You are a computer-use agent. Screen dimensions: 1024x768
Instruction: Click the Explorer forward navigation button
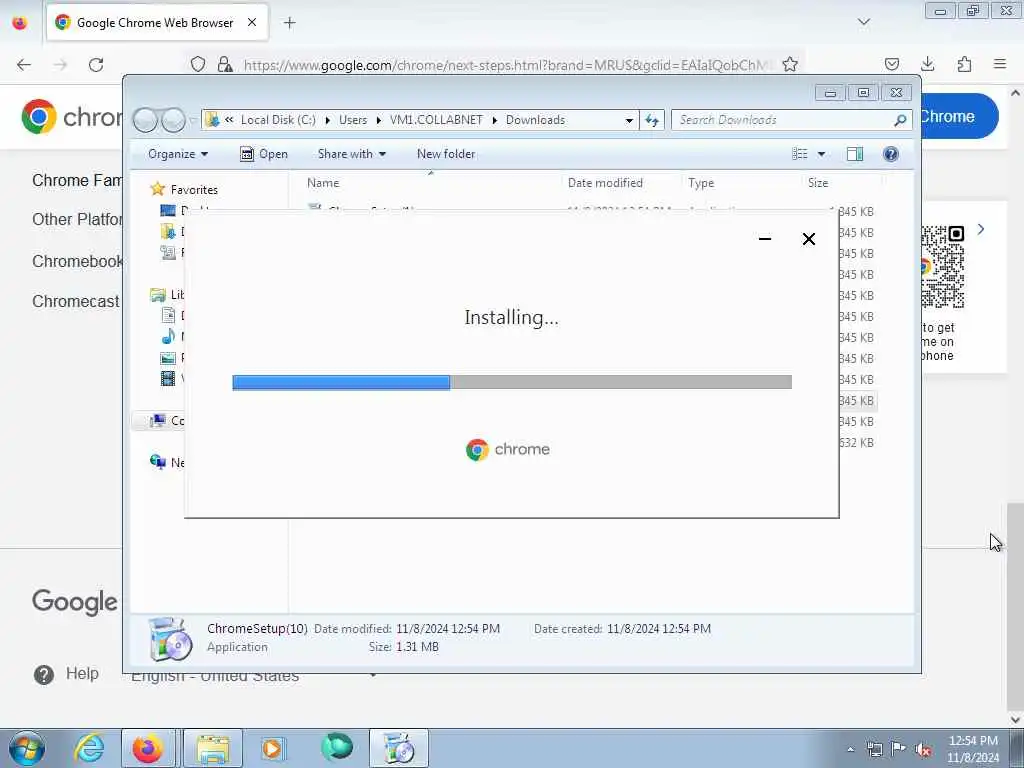pyautogui.click(x=173, y=120)
